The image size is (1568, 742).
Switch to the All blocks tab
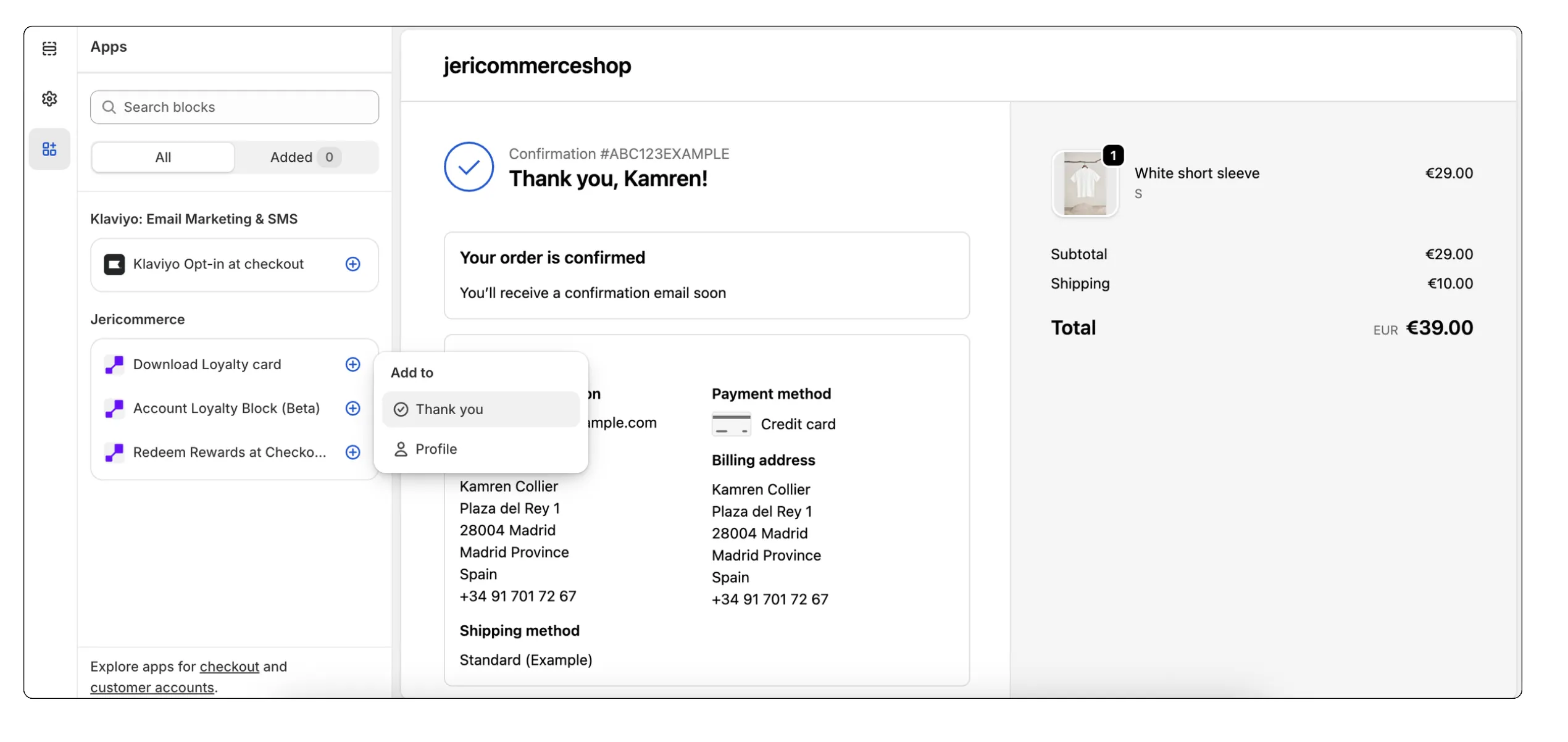pyautogui.click(x=163, y=157)
